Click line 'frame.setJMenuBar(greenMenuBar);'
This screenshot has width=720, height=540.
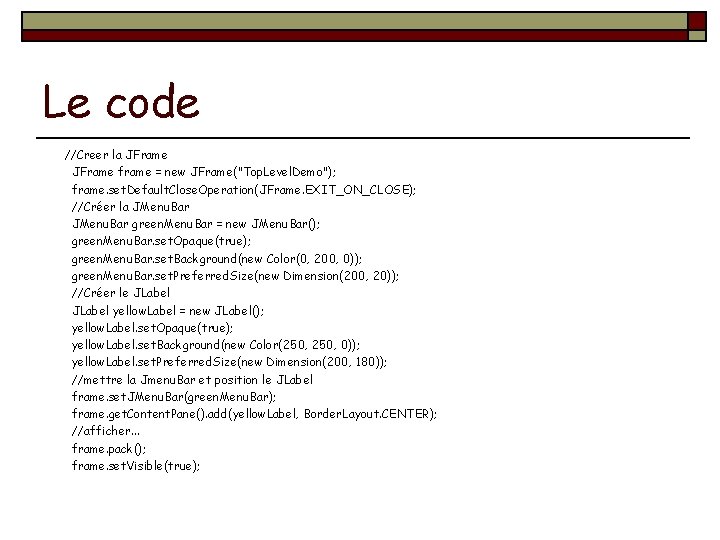point(174,397)
